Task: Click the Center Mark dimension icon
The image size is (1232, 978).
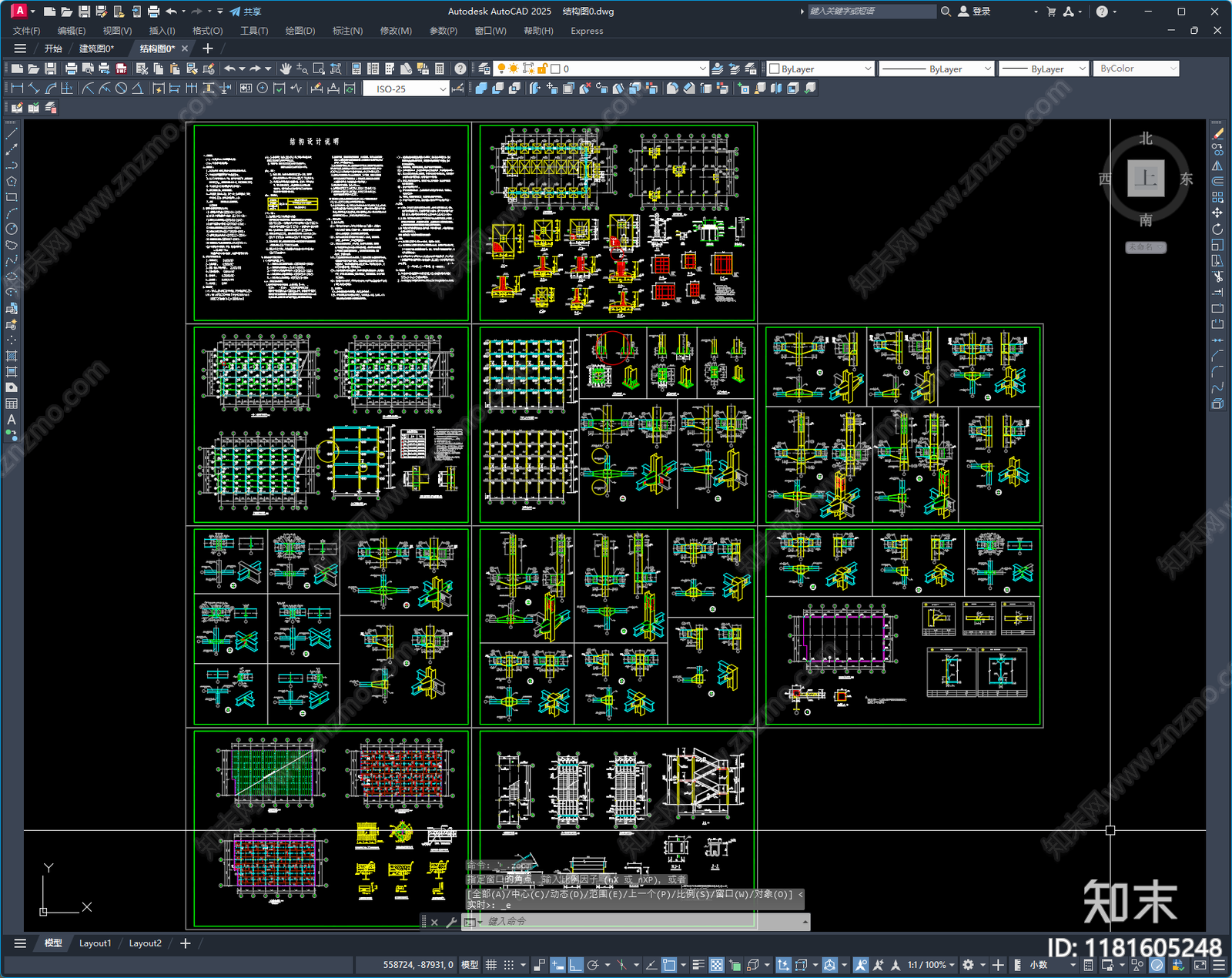Action: [x=263, y=89]
